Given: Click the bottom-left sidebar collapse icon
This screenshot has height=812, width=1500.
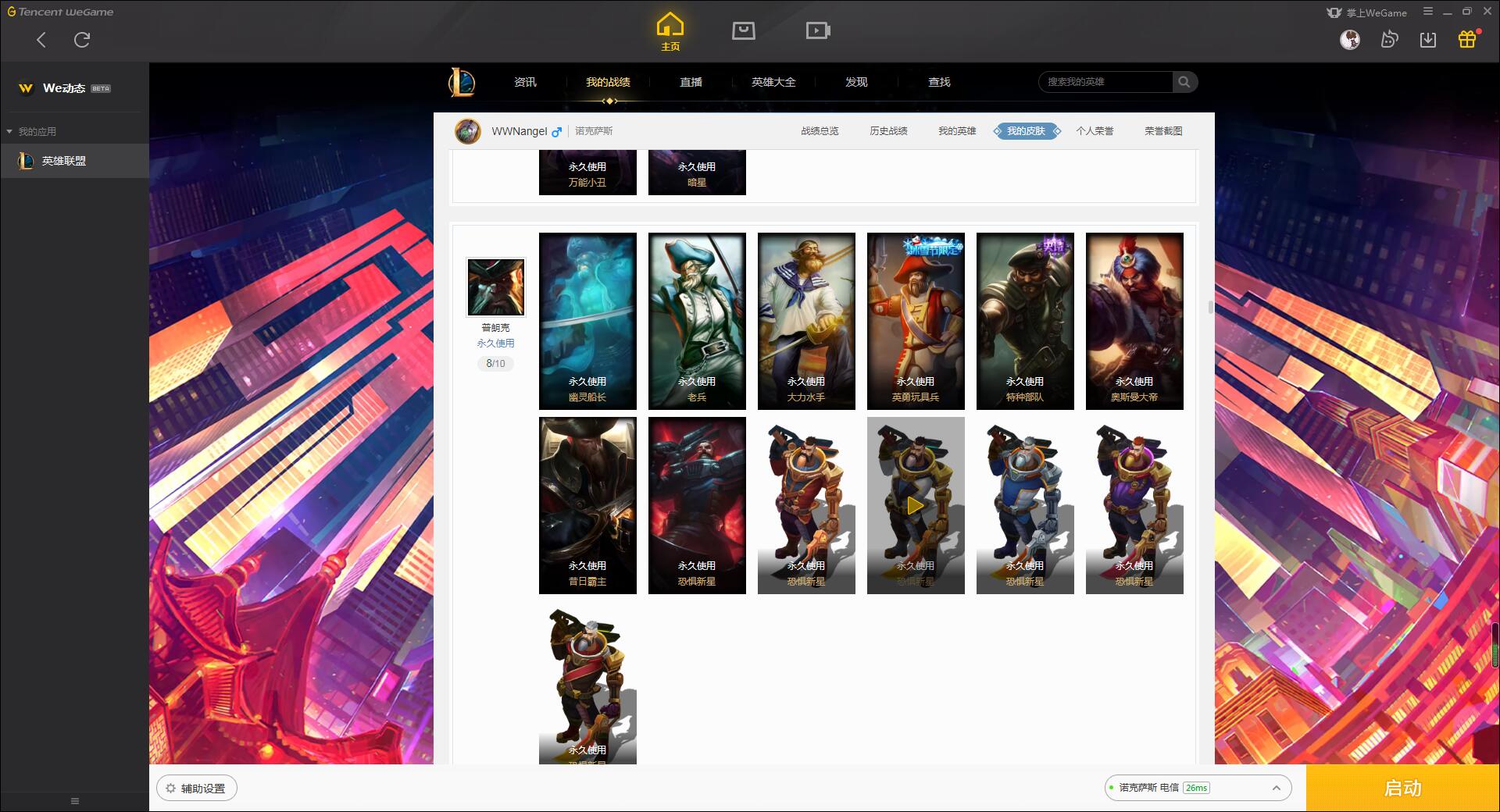Looking at the screenshot, I should coord(75,801).
